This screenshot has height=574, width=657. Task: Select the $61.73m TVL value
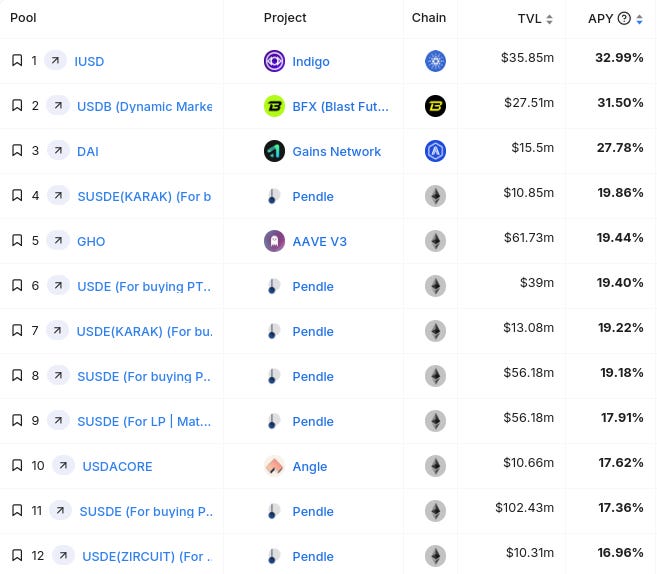pyautogui.click(x=529, y=238)
